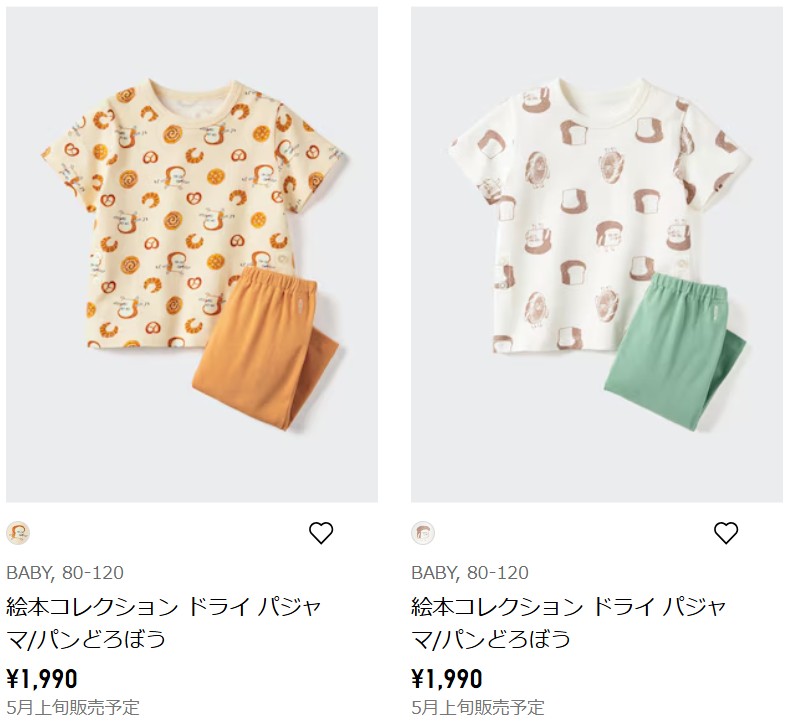Viewport: 790px width, 721px height.
Task: Click BABY, 80-120 label of right product
Action: point(470,573)
